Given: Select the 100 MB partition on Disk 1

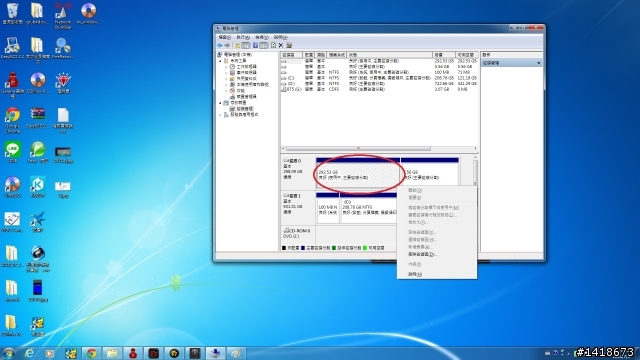Looking at the screenshot, I should [x=328, y=208].
